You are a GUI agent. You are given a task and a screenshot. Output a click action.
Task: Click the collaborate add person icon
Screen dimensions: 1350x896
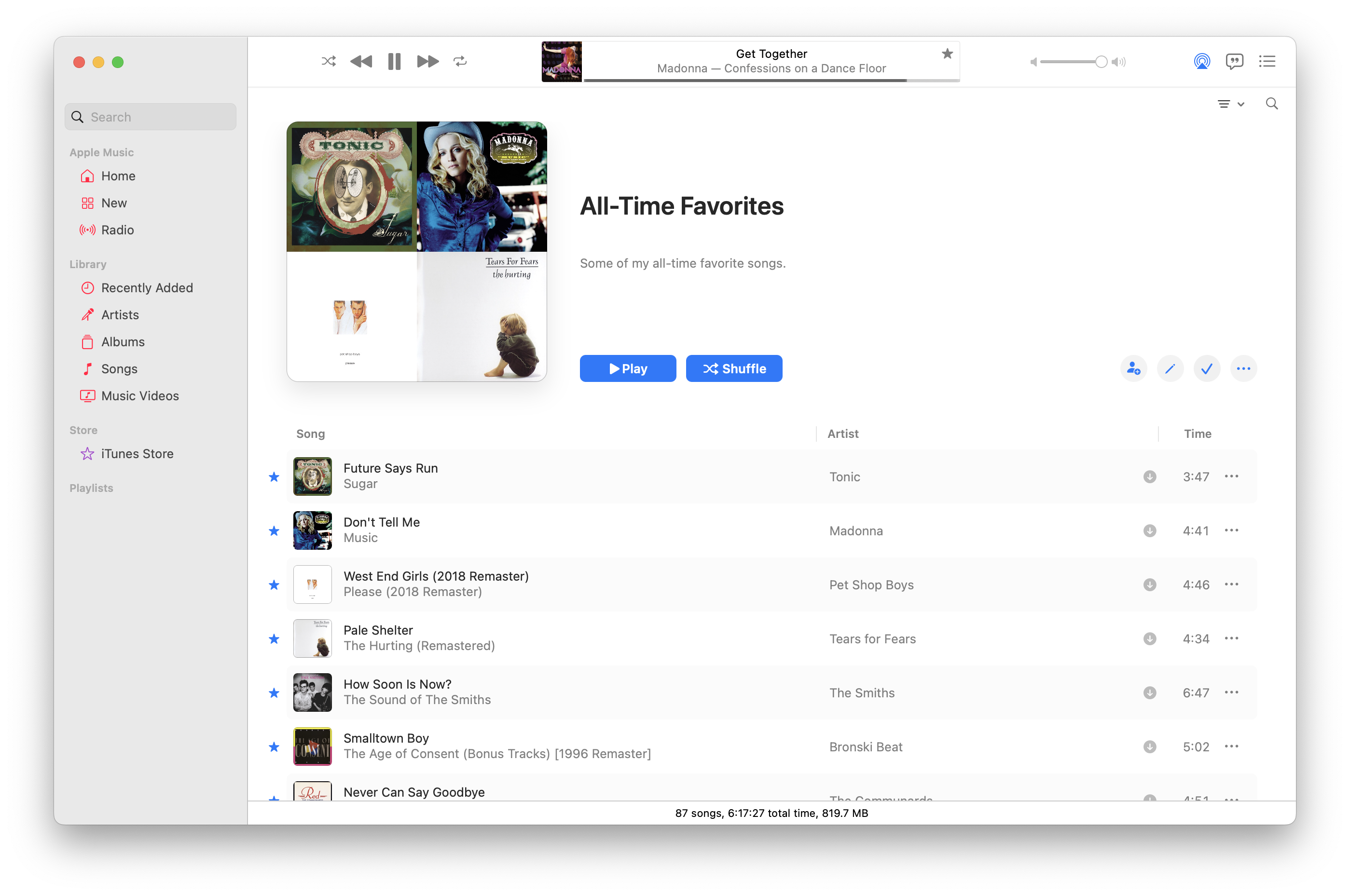pos(1133,368)
